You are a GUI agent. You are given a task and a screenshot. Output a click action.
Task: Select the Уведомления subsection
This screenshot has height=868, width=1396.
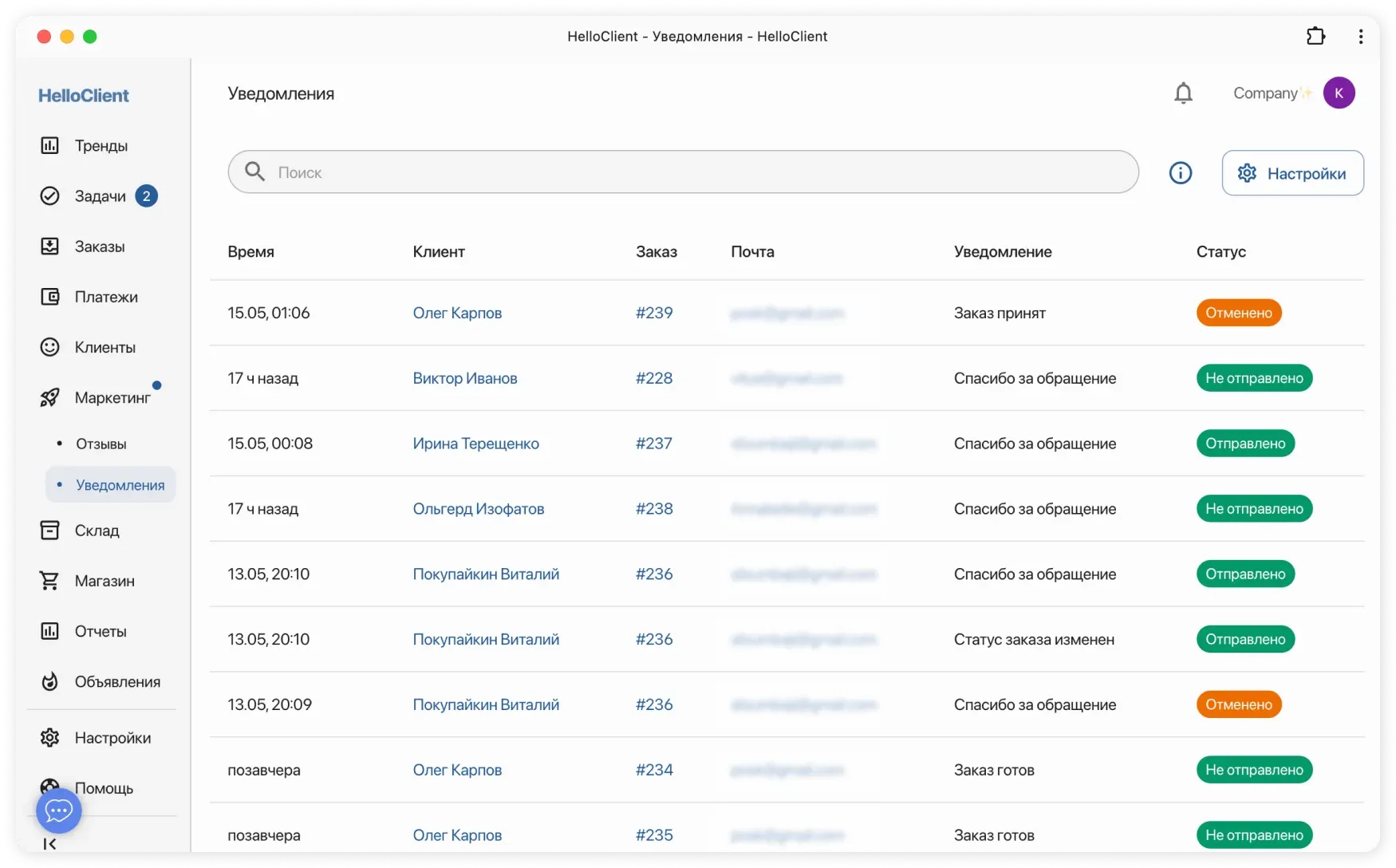120,484
